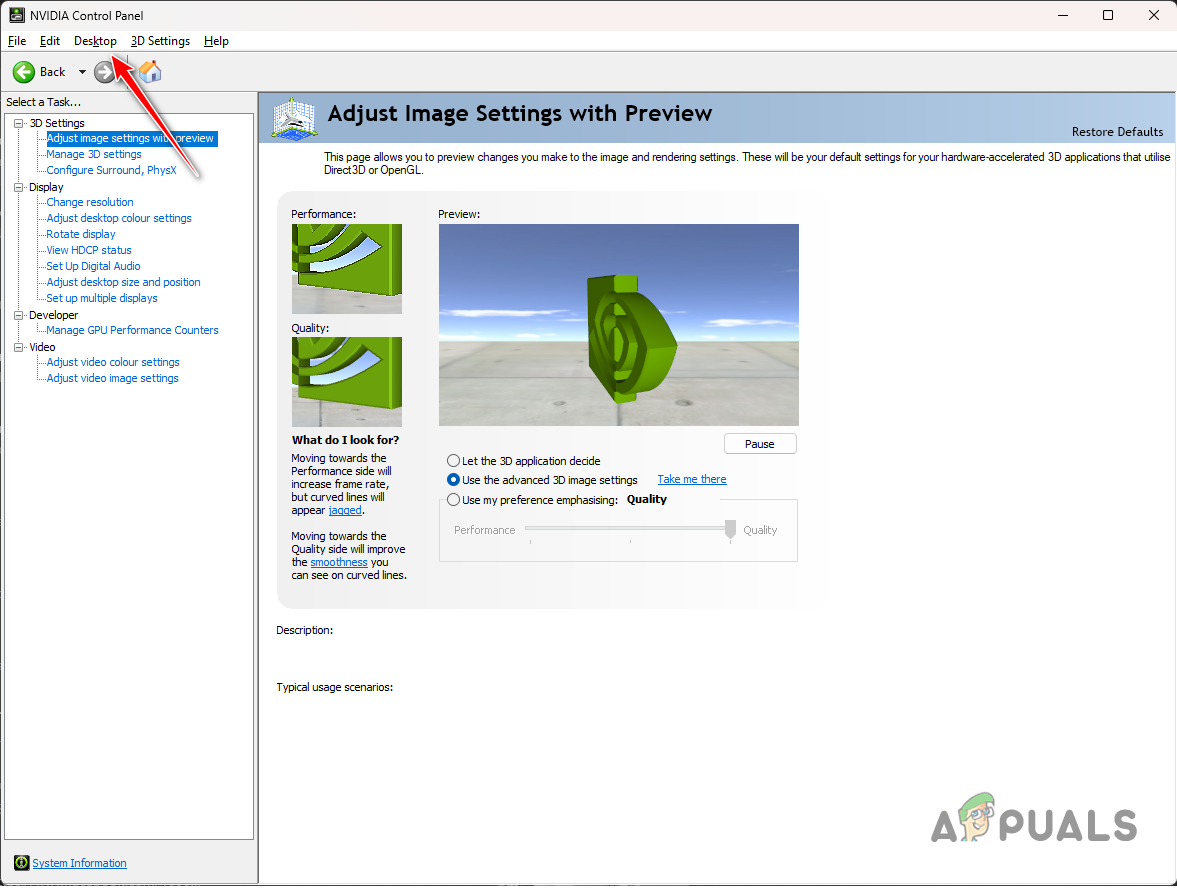The height and width of the screenshot is (890, 1177).
Task: Open Set Up Digital Audio task
Action: pyautogui.click(x=93, y=266)
